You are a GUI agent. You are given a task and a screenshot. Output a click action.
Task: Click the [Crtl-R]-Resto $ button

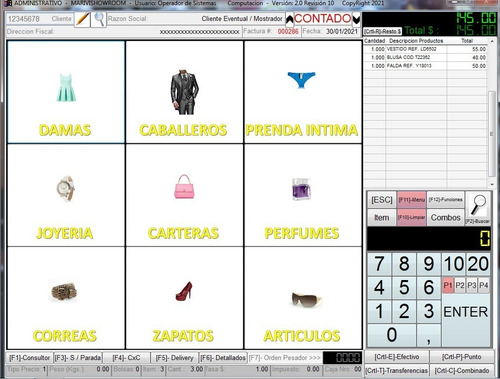pyautogui.click(x=382, y=31)
